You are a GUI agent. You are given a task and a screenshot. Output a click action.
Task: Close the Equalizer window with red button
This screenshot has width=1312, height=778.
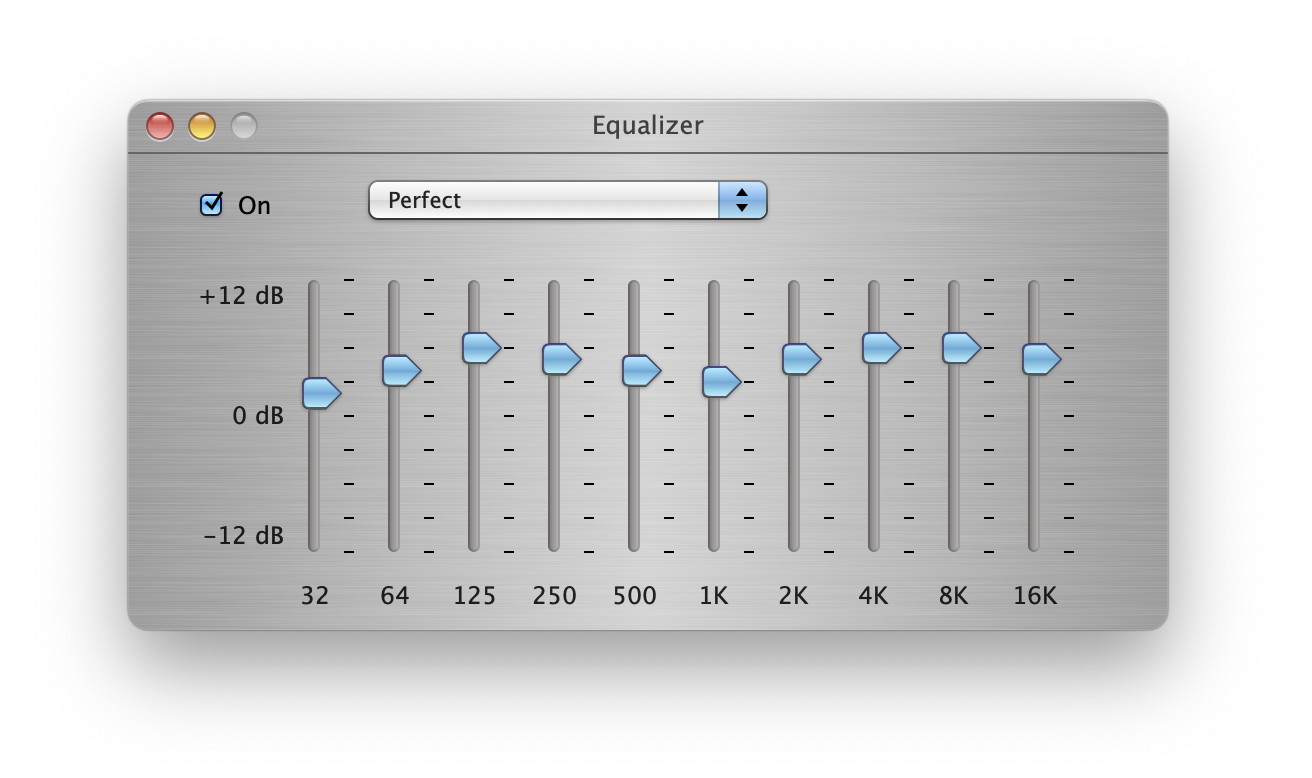(x=160, y=126)
